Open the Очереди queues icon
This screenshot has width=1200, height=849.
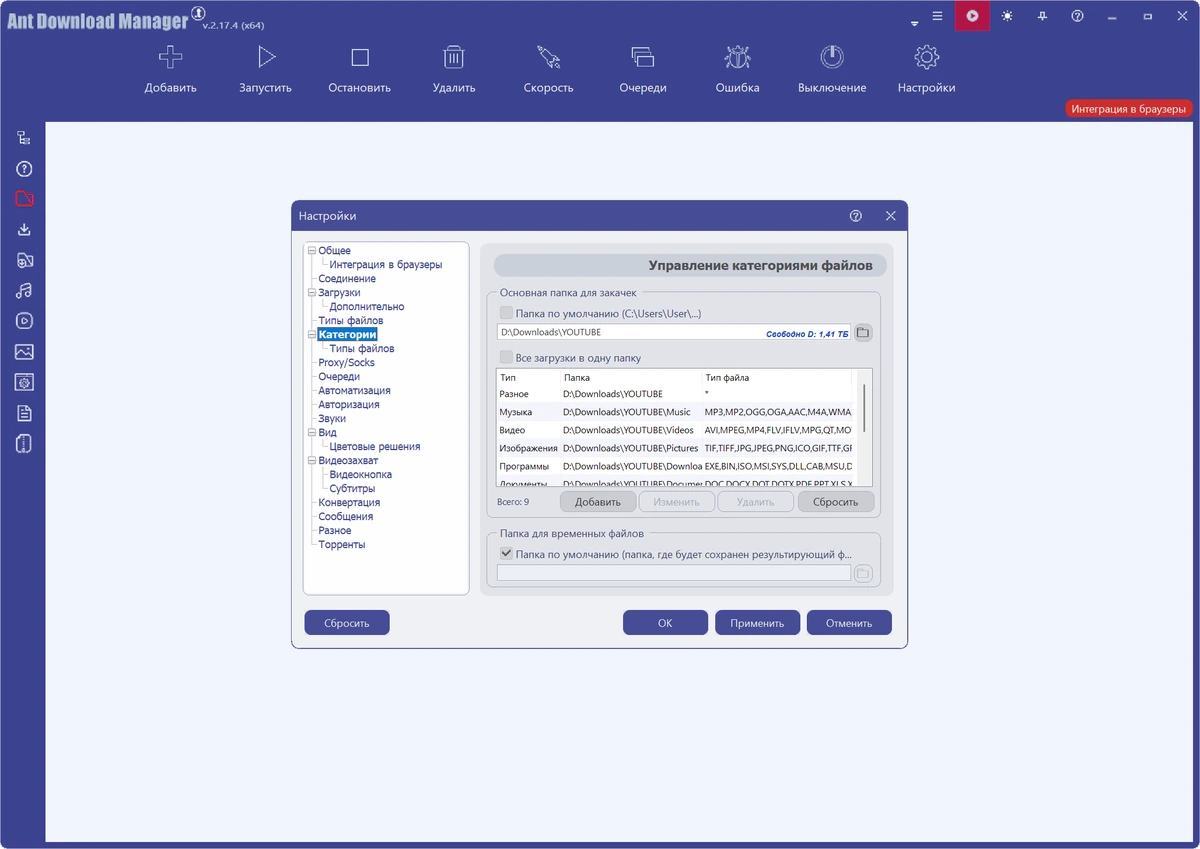coord(643,57)
